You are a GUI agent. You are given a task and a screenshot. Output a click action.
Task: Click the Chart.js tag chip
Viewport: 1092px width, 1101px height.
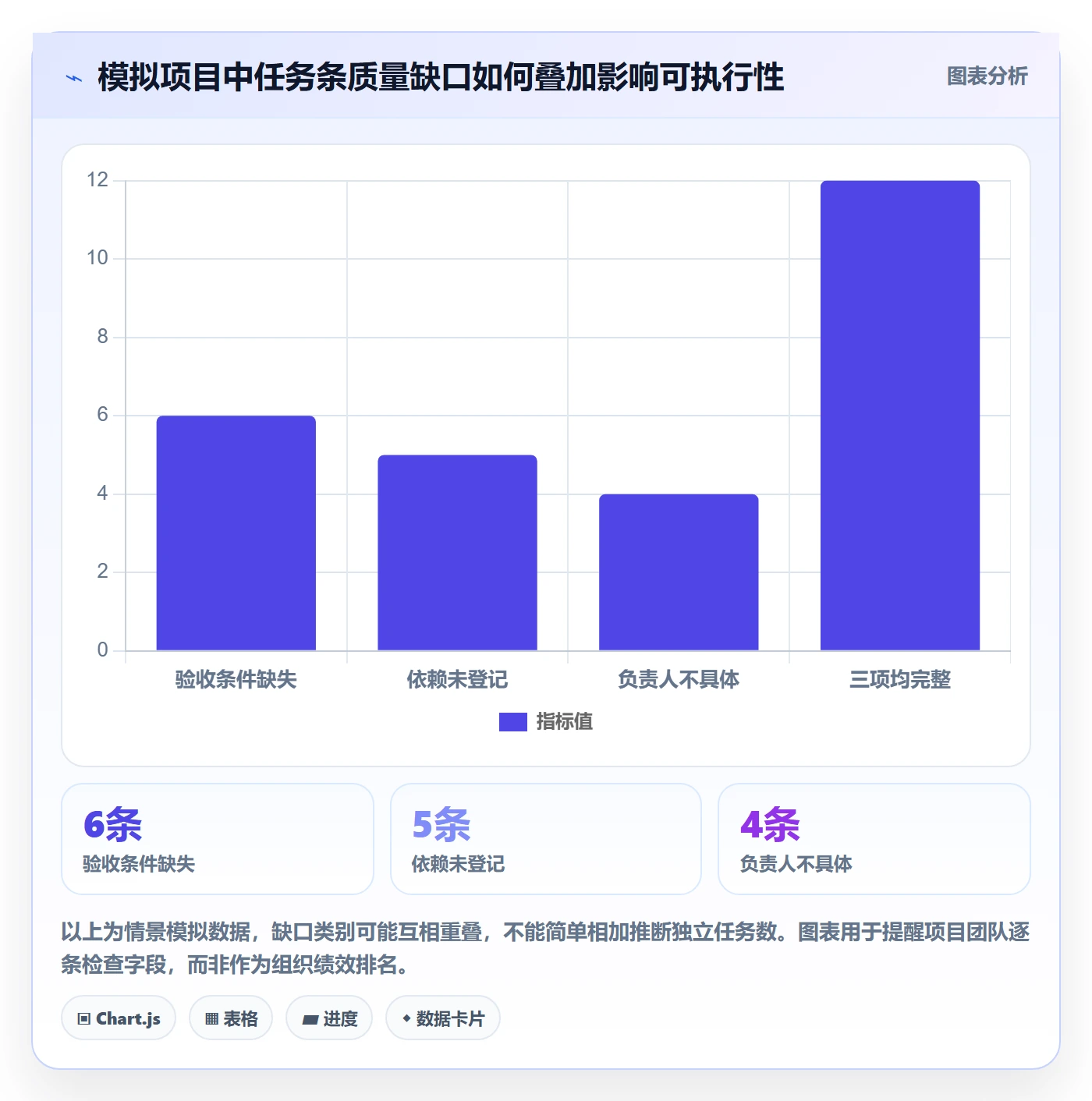(x=119, y=1018)
